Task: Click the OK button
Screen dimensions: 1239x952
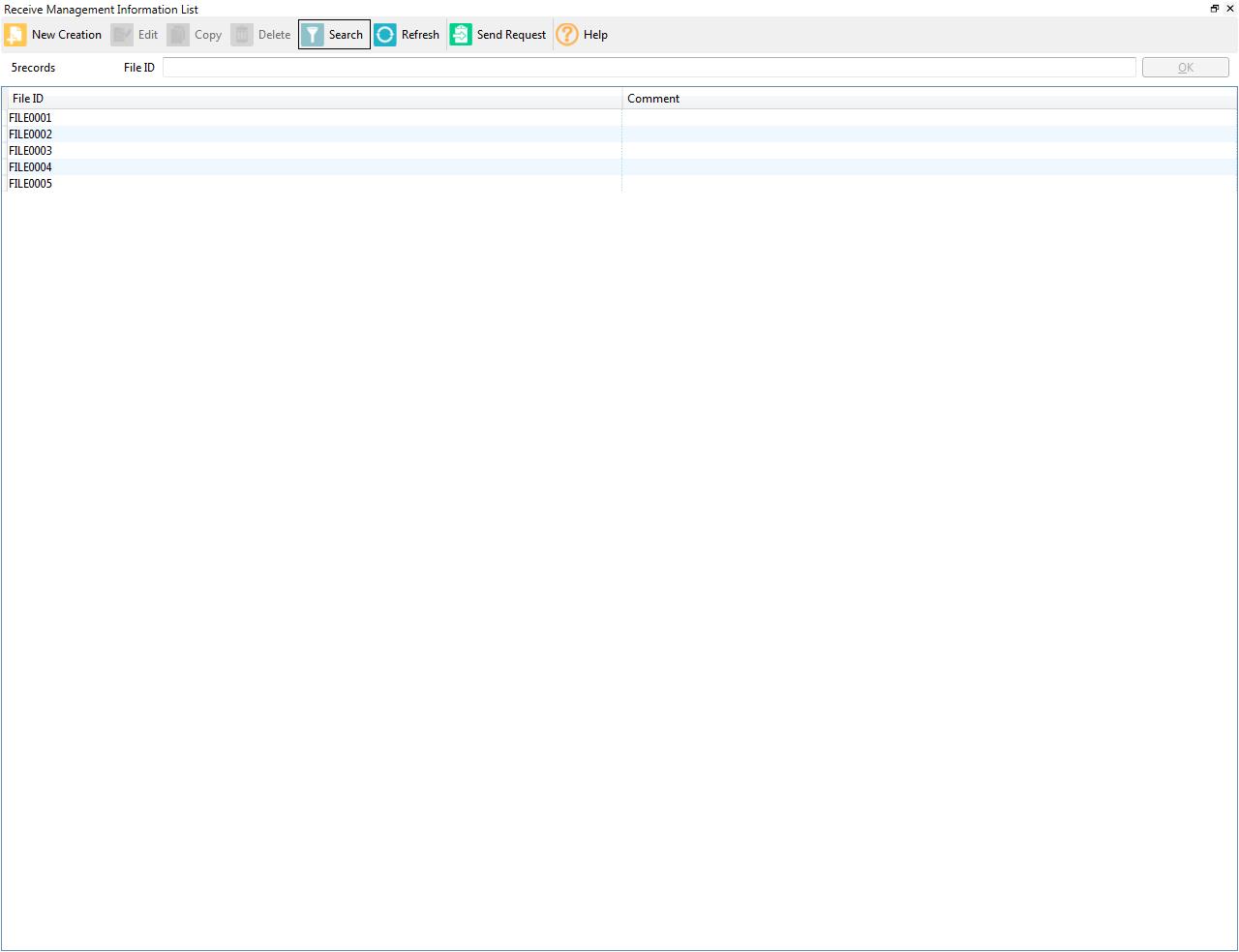Action: pos(1186,68)
